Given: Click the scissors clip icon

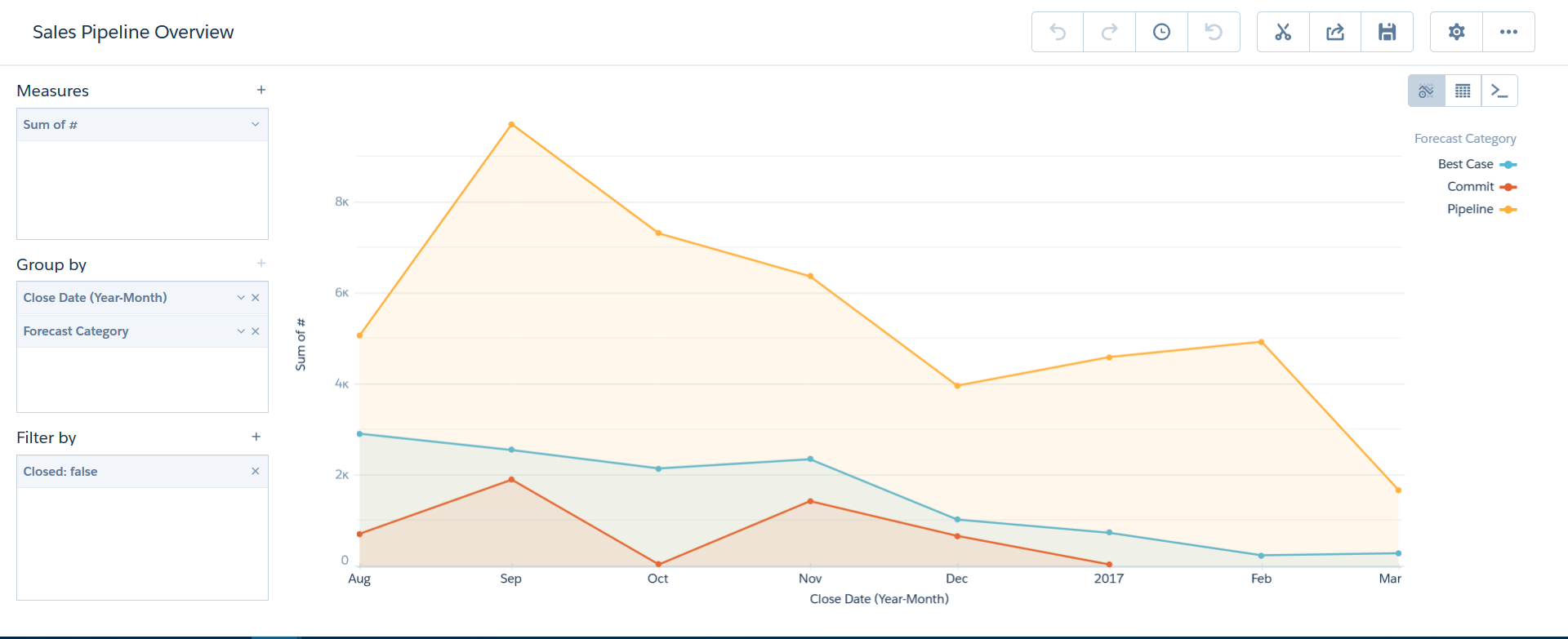Looking at the screenshot, I should click(x=1283, y=32).
